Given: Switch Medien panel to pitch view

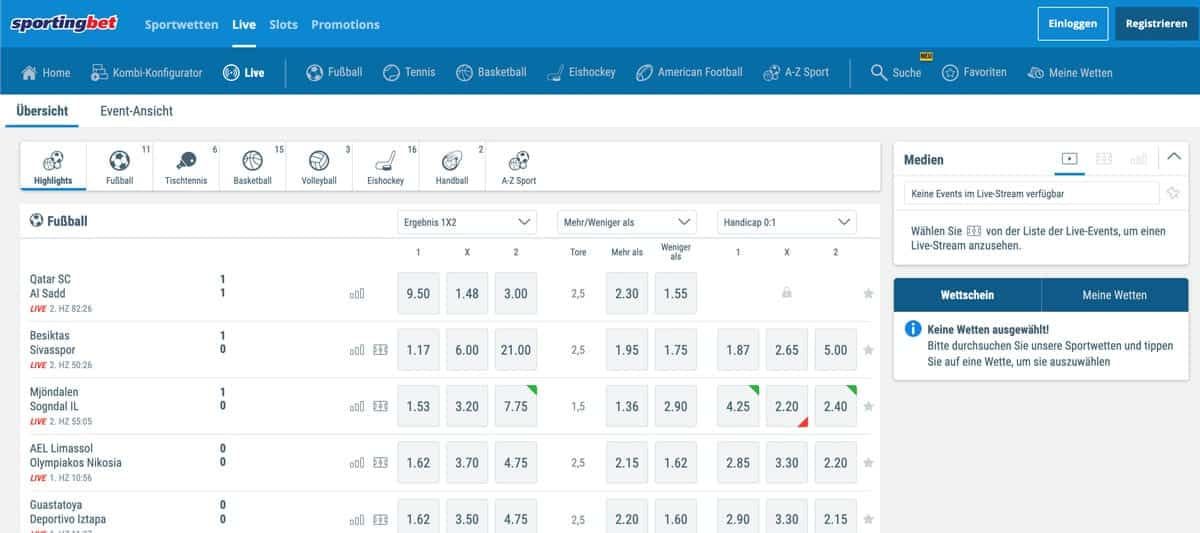Looking at the screenshot, I should 1104,158.
